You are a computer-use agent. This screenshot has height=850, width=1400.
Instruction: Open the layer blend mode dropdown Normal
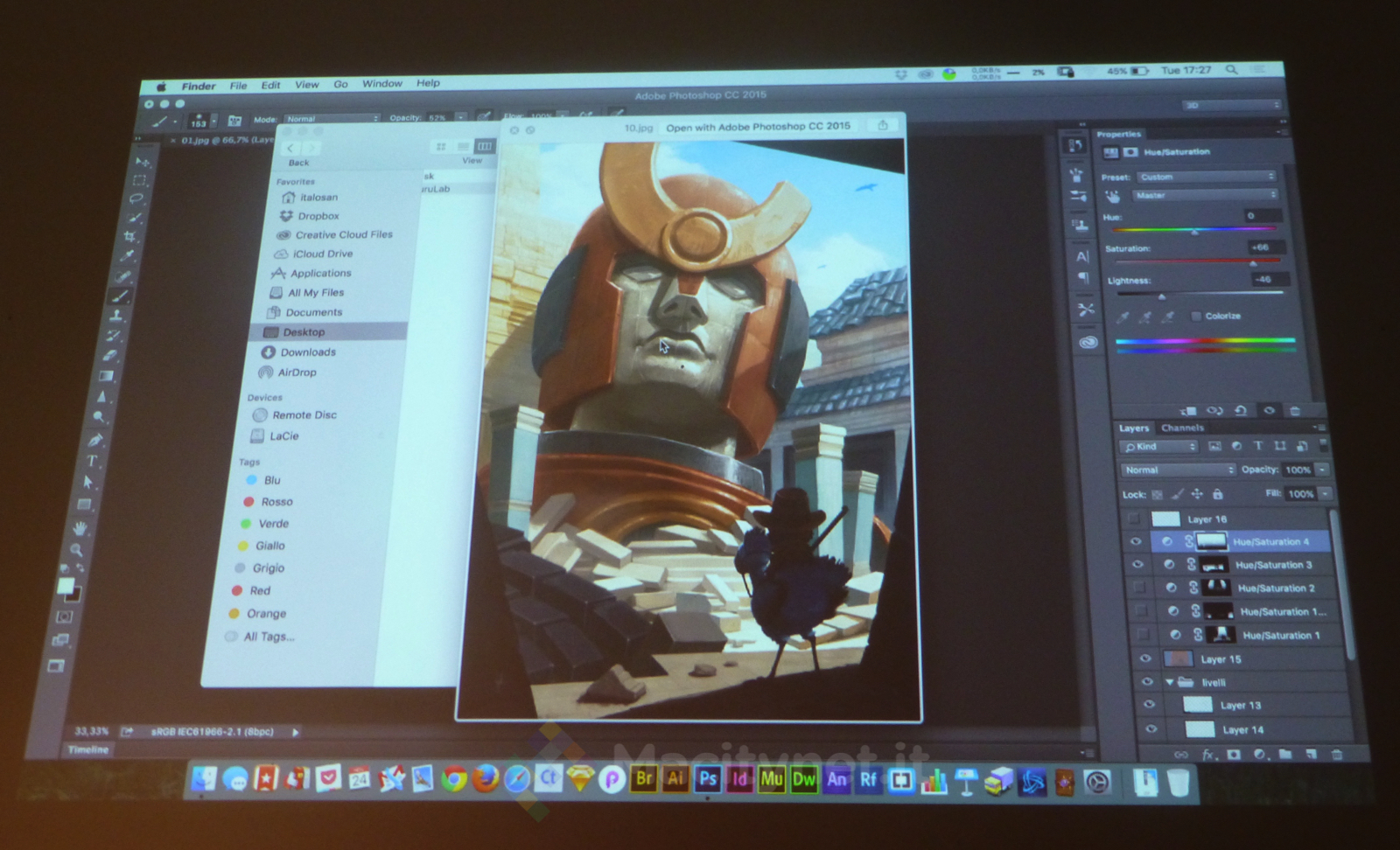1178,470
